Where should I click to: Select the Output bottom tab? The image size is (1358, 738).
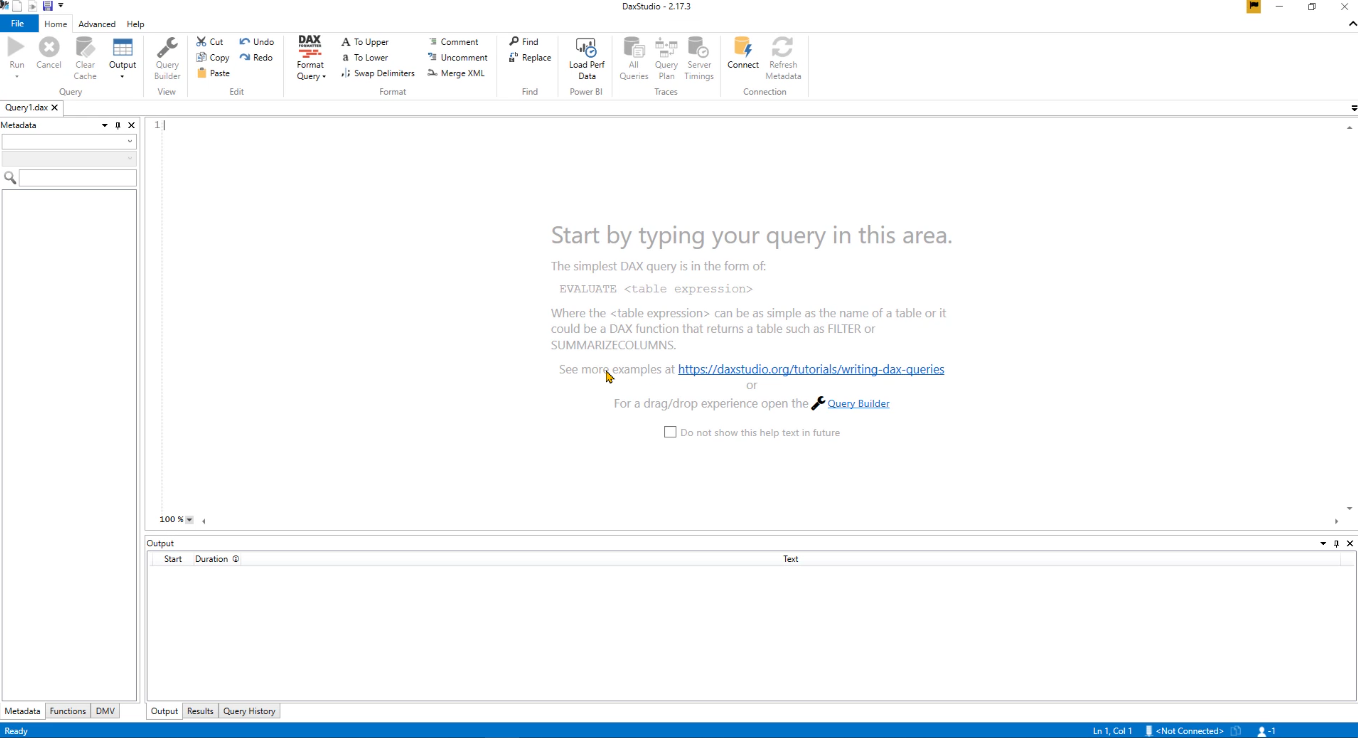pos(164,711)
